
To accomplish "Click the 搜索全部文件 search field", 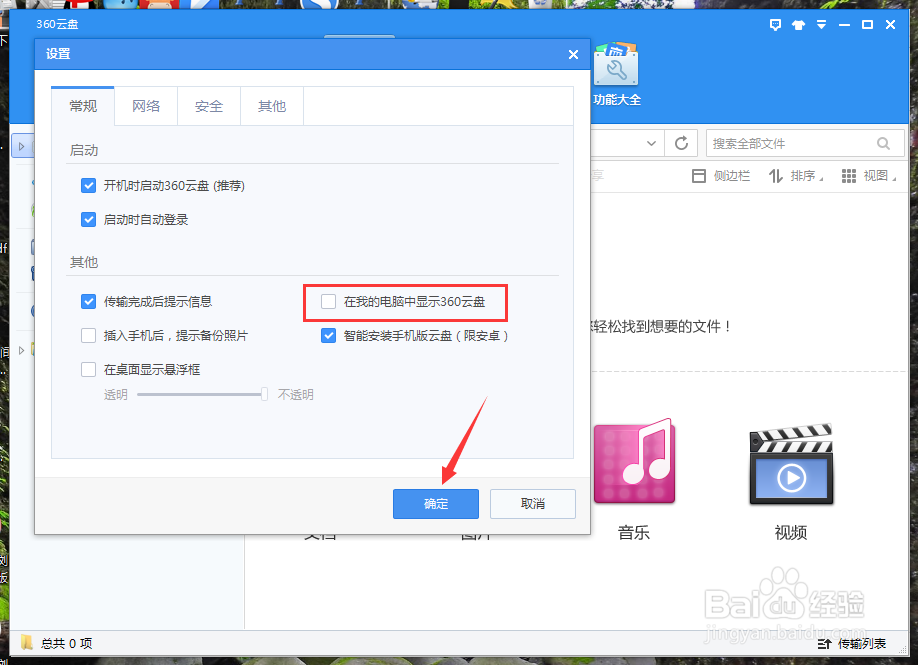I will 805,143.
